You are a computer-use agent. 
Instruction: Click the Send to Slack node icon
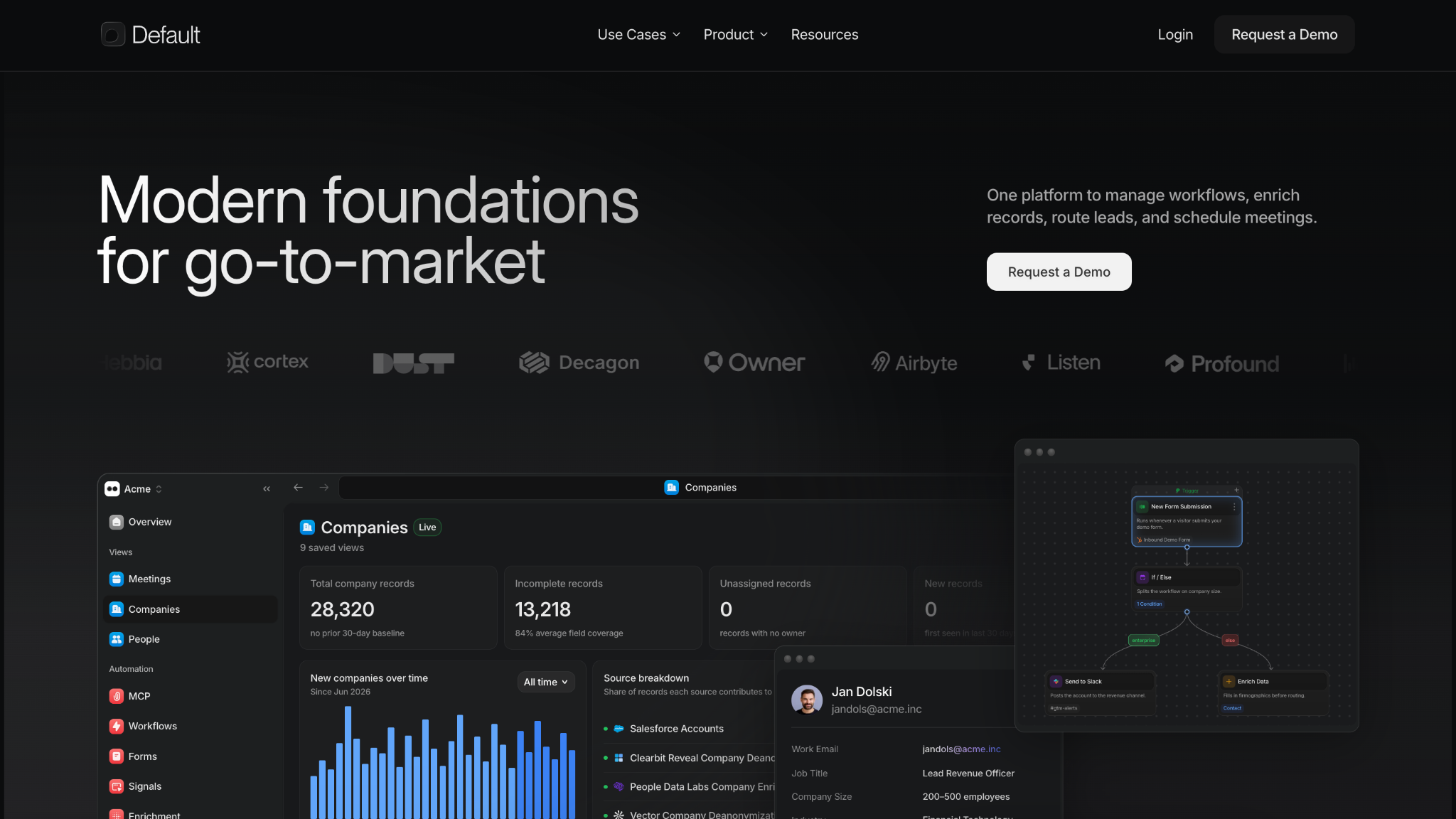point(1056,681)
